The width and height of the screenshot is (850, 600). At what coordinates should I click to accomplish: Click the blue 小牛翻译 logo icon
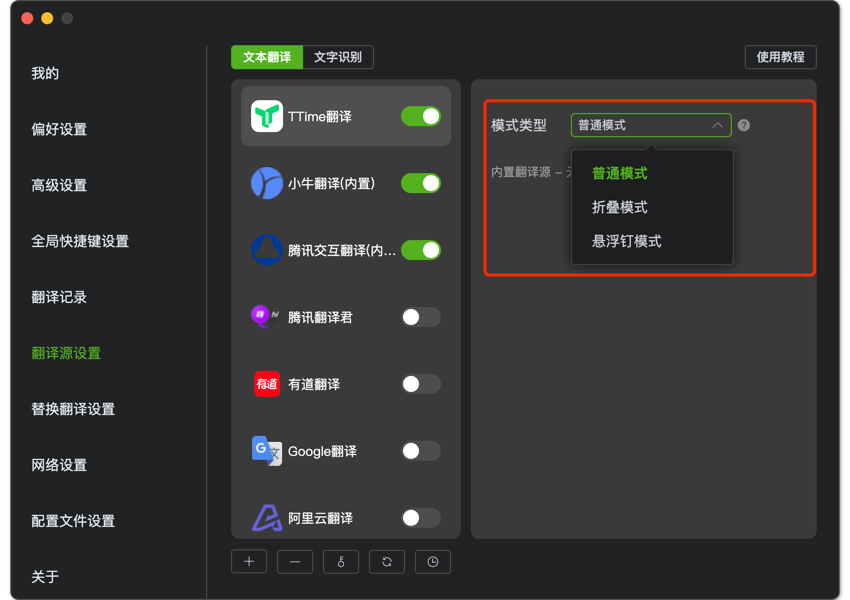267,183
